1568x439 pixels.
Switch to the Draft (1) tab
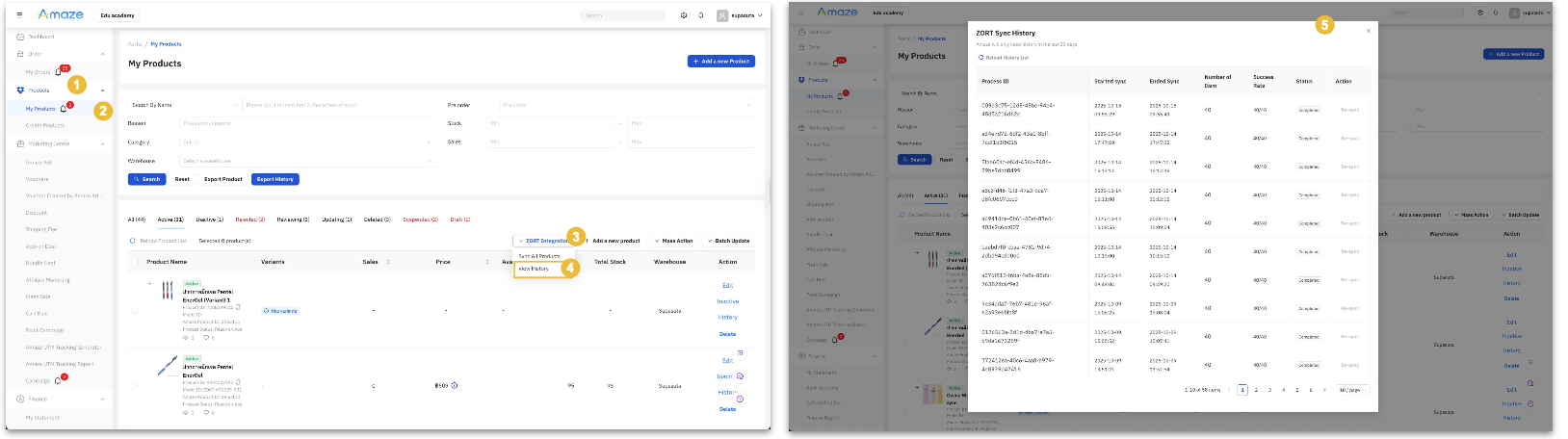460,219
